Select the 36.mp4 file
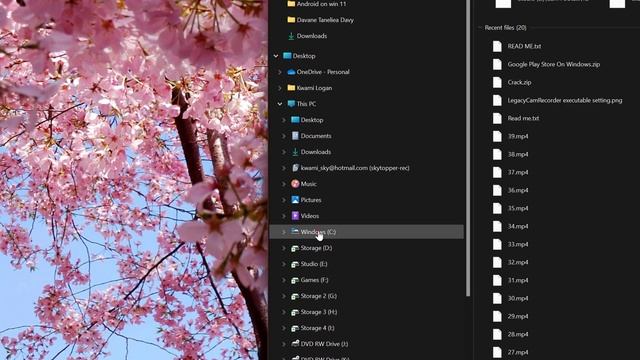 (518, 190)
